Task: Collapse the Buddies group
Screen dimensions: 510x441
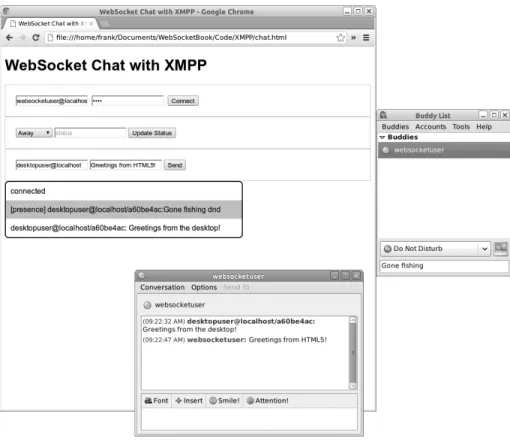Action: [x=382, y=137]
